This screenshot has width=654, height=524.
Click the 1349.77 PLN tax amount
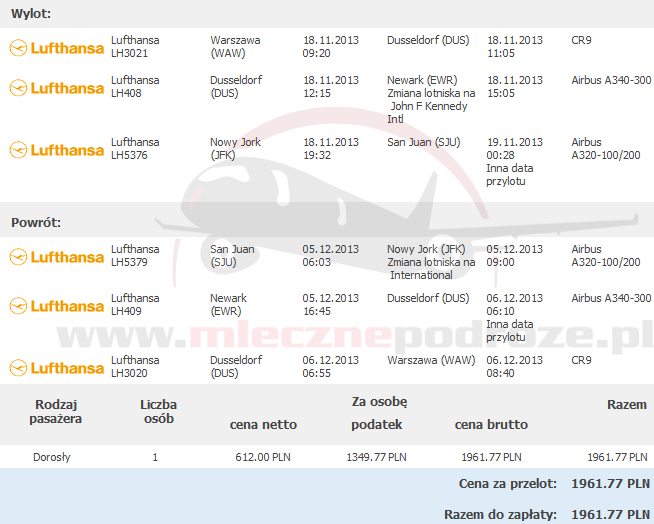point(375,457)
